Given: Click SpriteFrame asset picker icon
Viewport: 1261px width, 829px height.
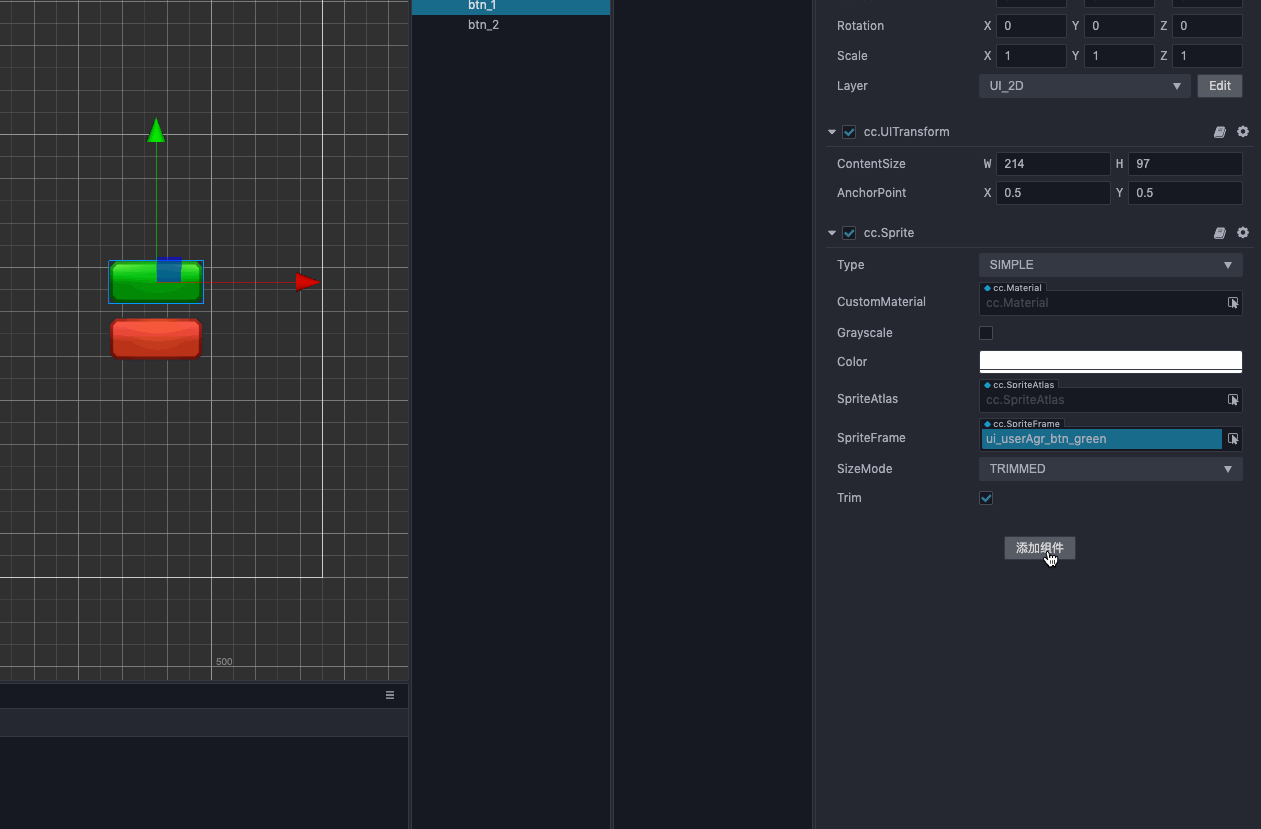Looking at the screenshot, I should [1233, 438].
